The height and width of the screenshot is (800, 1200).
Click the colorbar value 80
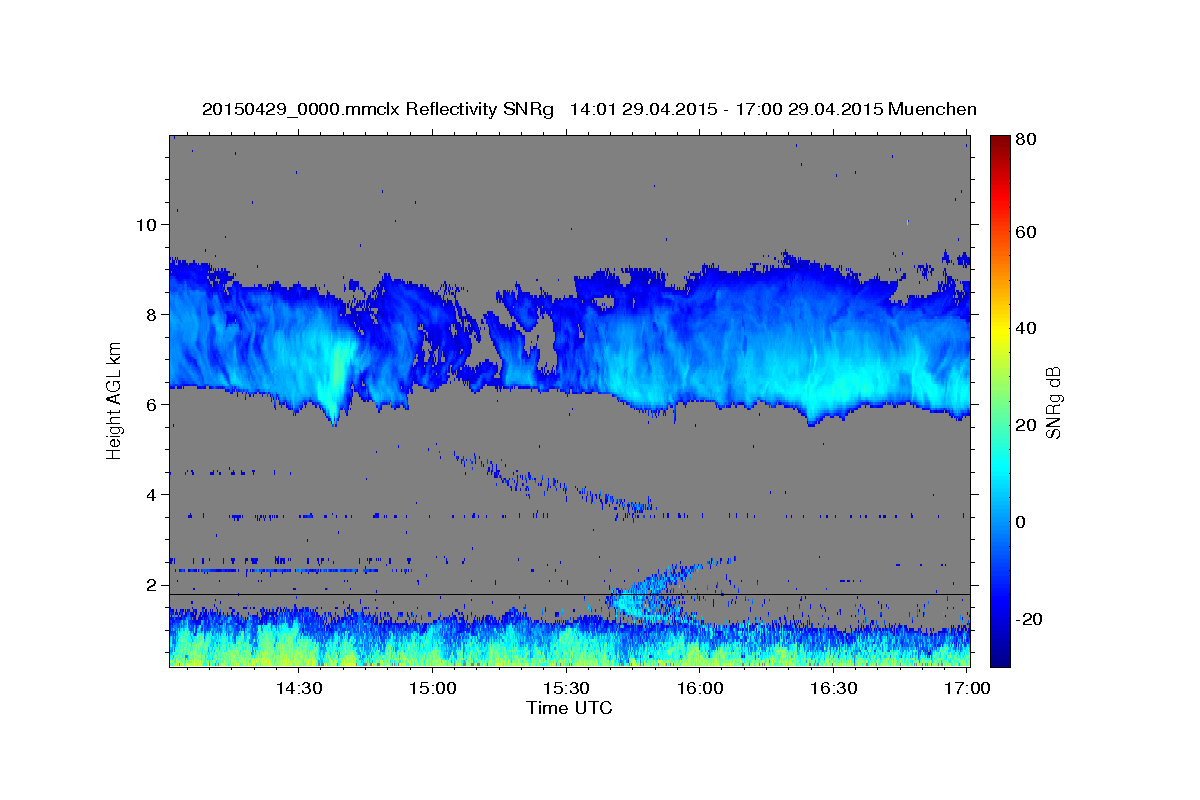[1025, 140]
